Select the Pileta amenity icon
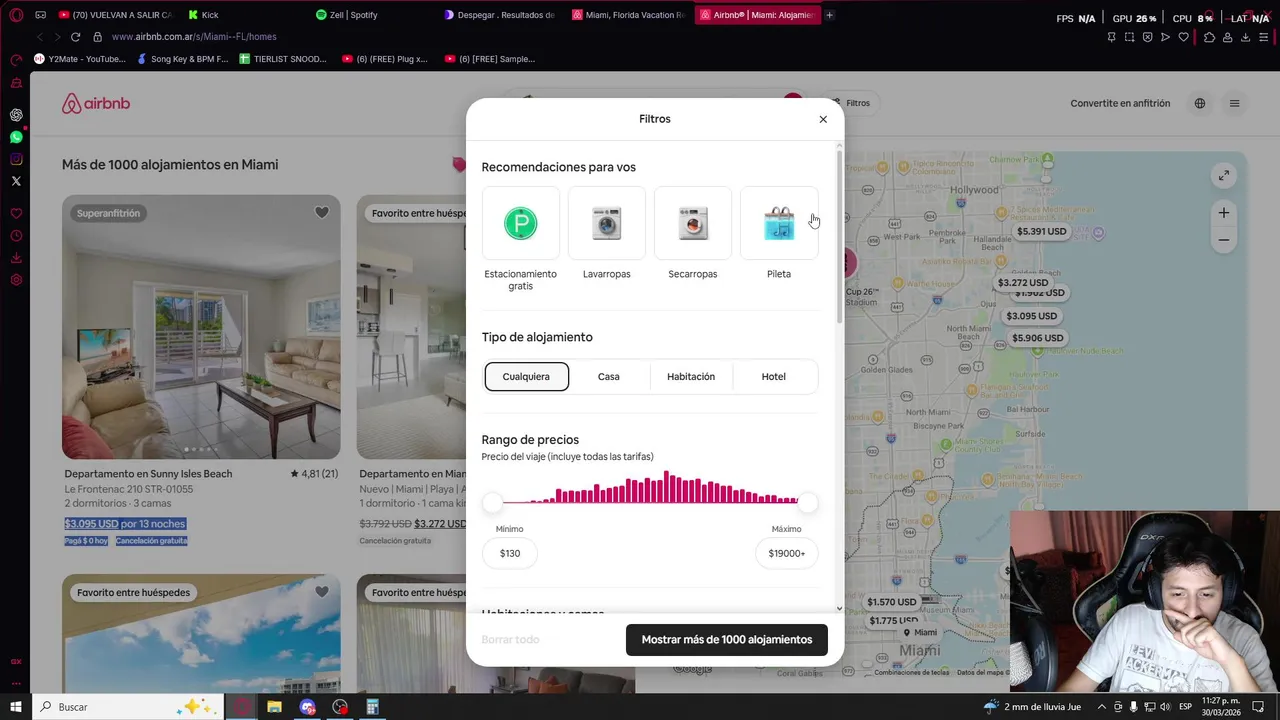 pos(779,223)
